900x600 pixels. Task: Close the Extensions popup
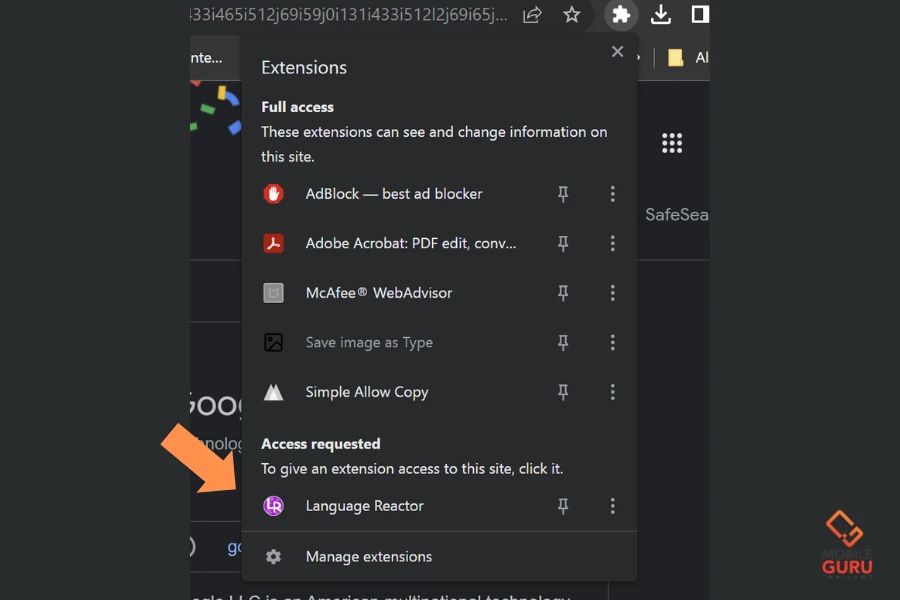(617, 52)
